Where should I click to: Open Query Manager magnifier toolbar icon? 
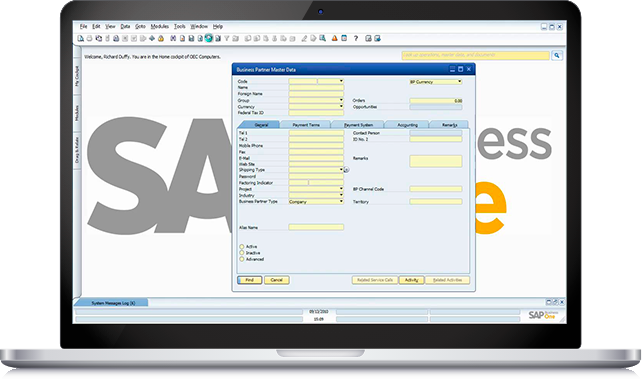click(322, 38)
